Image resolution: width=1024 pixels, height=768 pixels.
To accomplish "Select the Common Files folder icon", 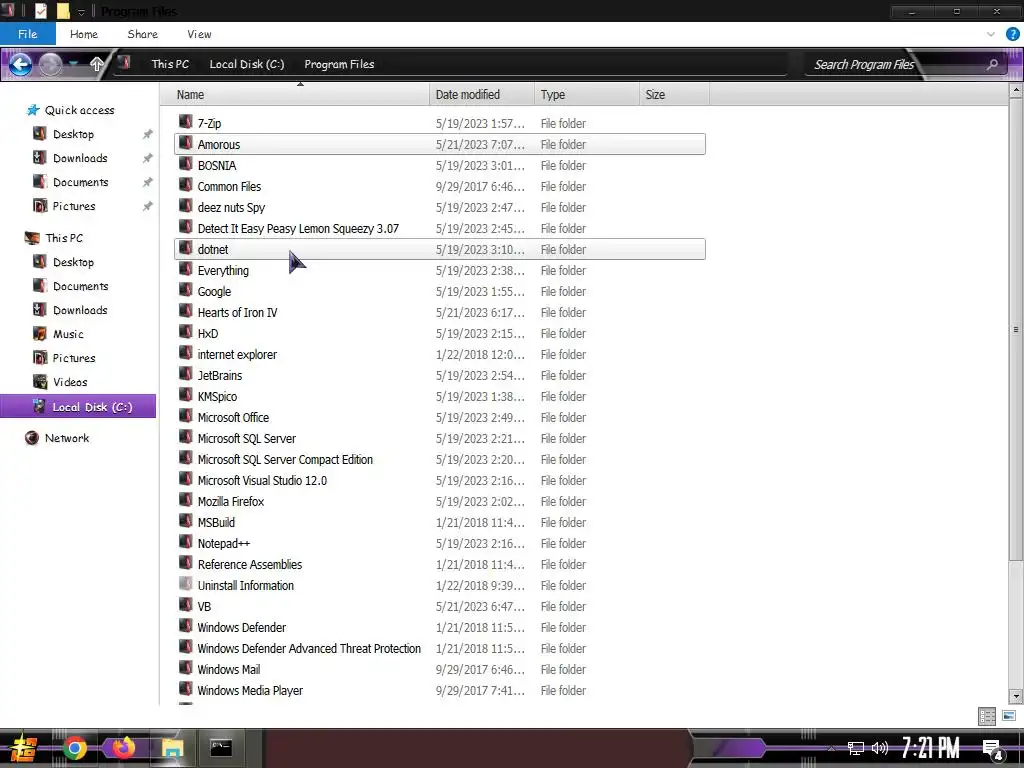I will 185,185.
